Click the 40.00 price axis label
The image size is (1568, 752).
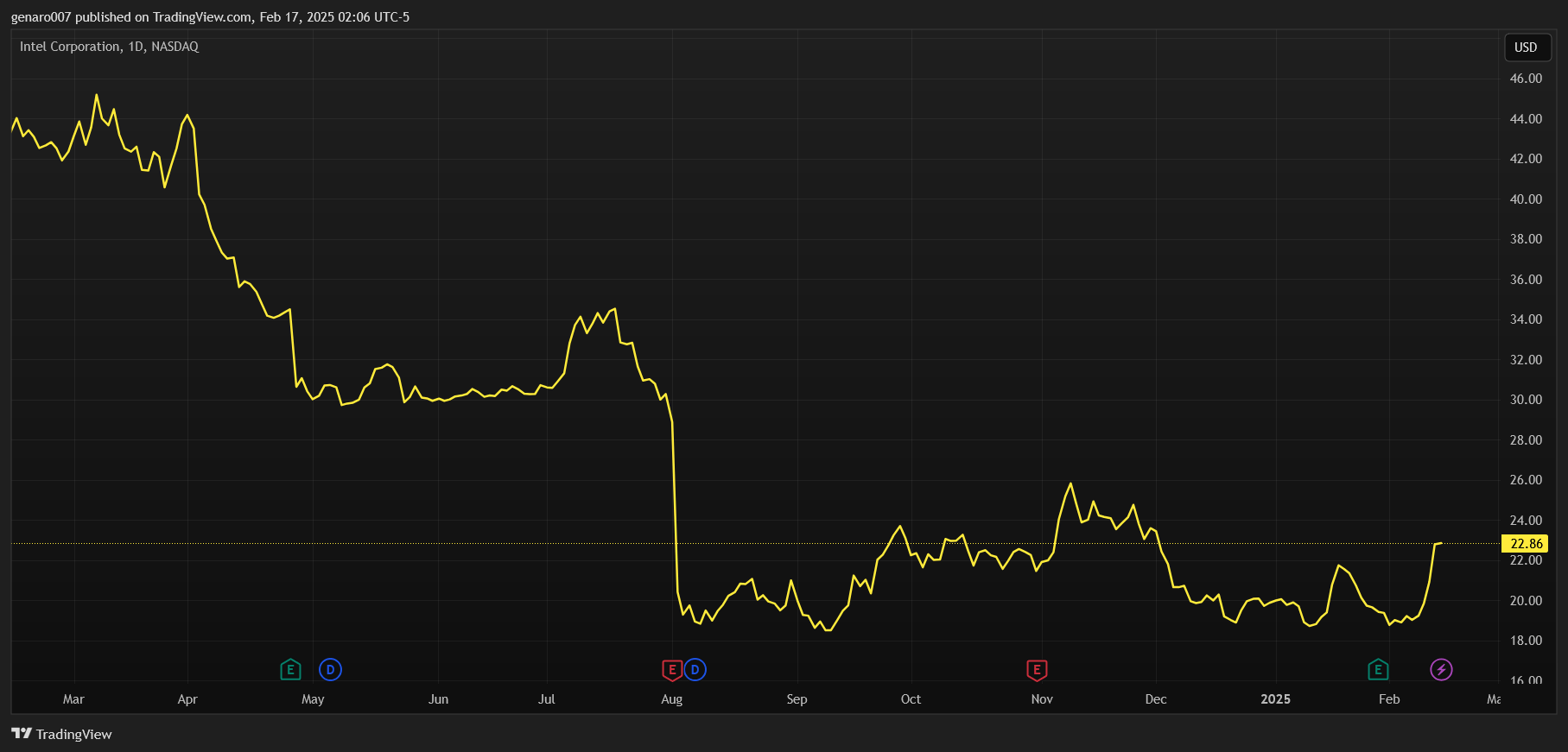coord(1526,199)
